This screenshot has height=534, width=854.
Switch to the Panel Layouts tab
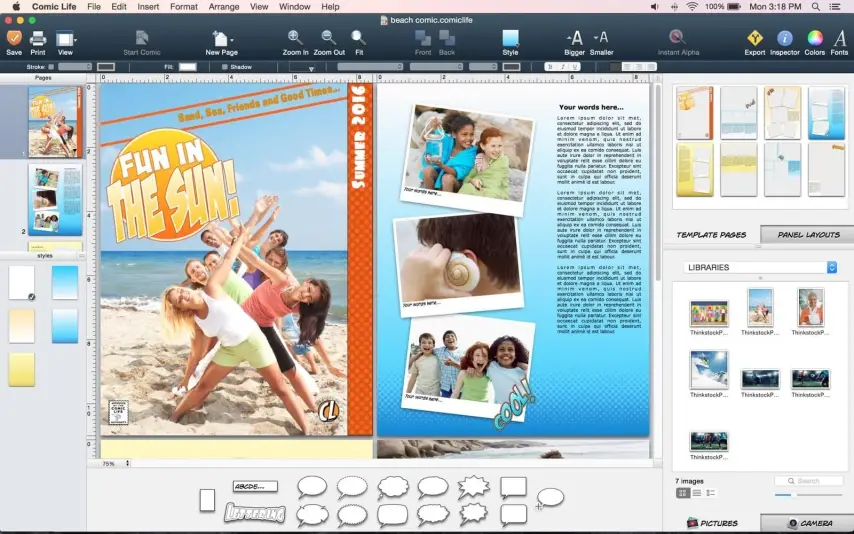[807, 234]
